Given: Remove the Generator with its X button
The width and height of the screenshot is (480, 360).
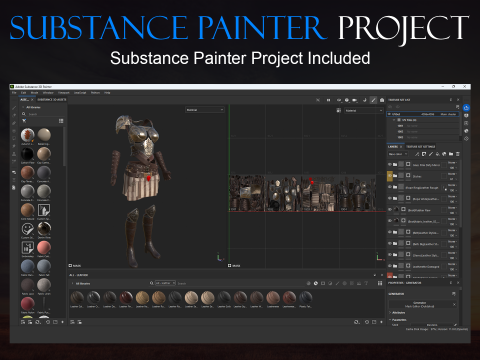Looking at the screenshot, I should pos(454,304).
